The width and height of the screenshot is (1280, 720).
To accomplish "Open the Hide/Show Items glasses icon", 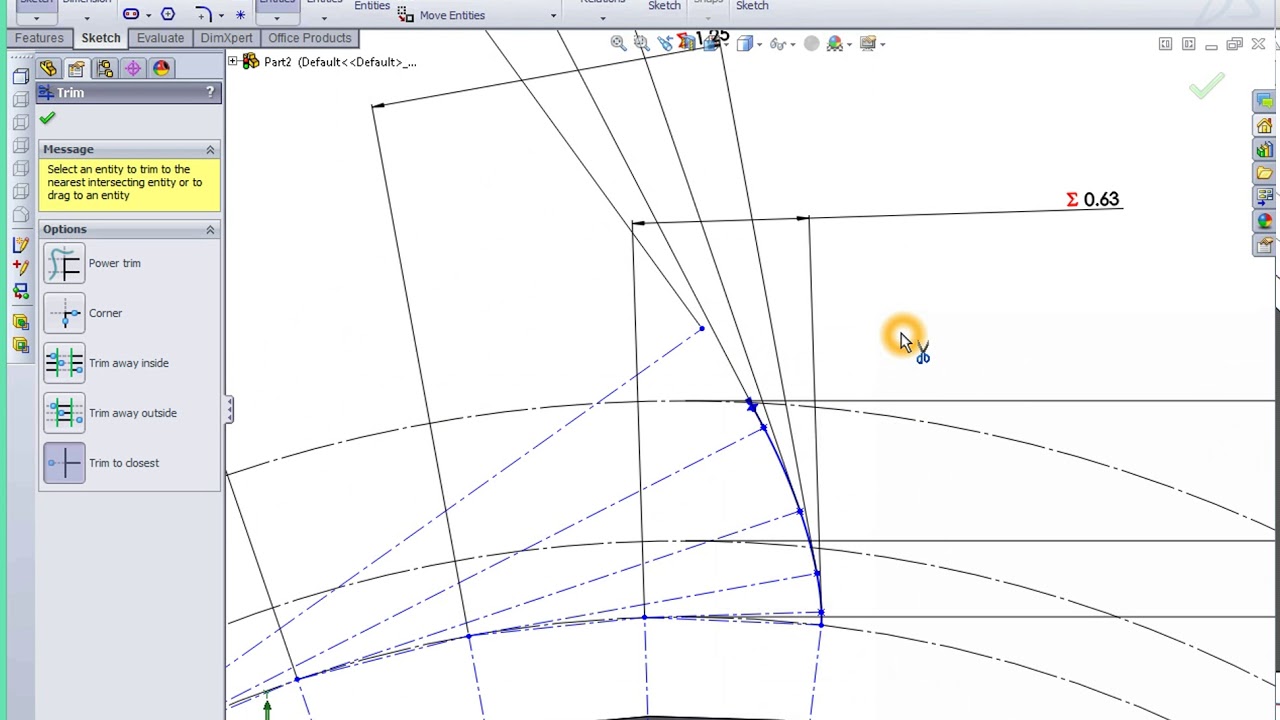I will pos(777,44).
